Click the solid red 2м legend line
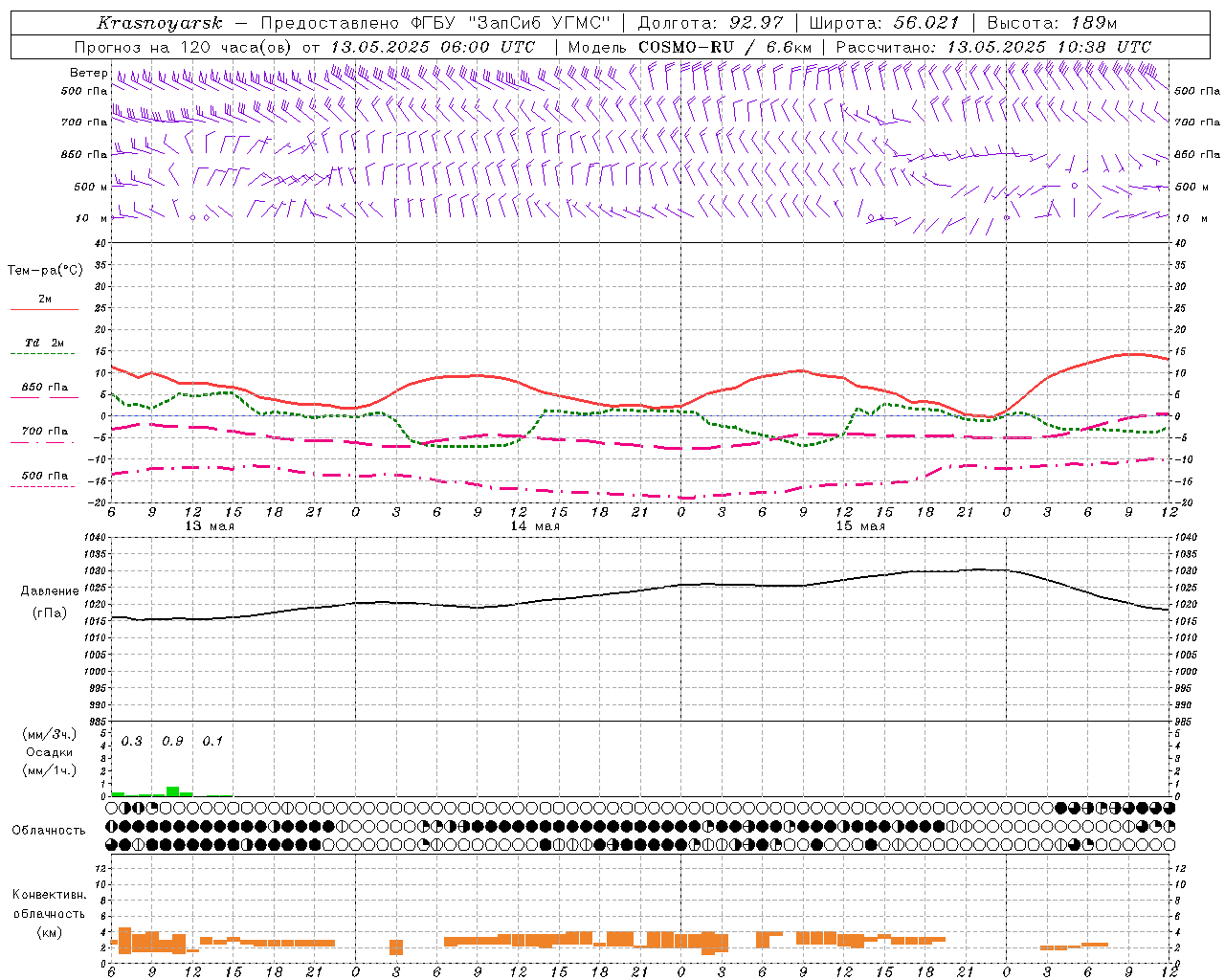The width and height of the screenshot is (1225, 980). (44, 310)
